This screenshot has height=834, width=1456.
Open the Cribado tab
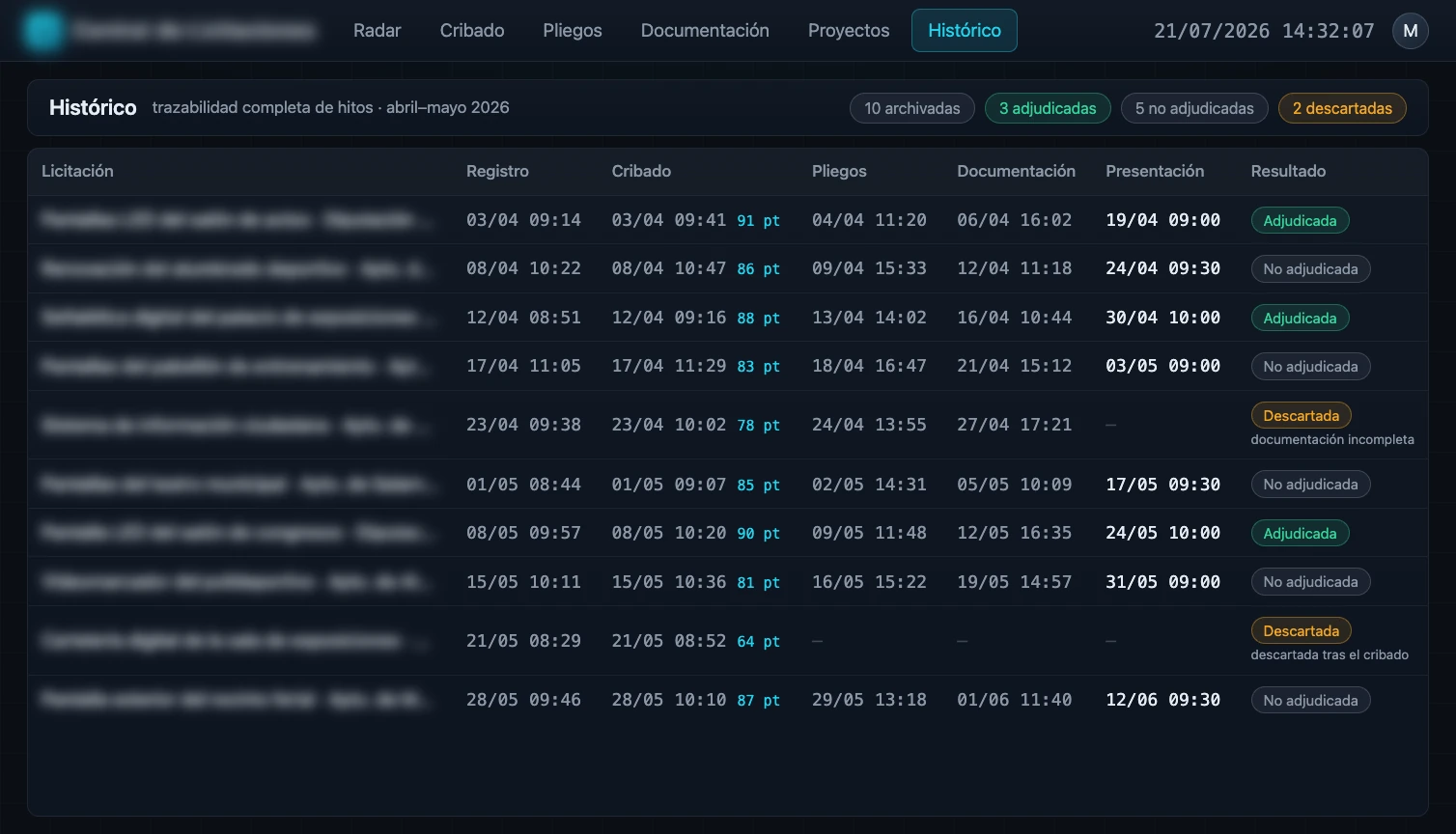(472, 31)
